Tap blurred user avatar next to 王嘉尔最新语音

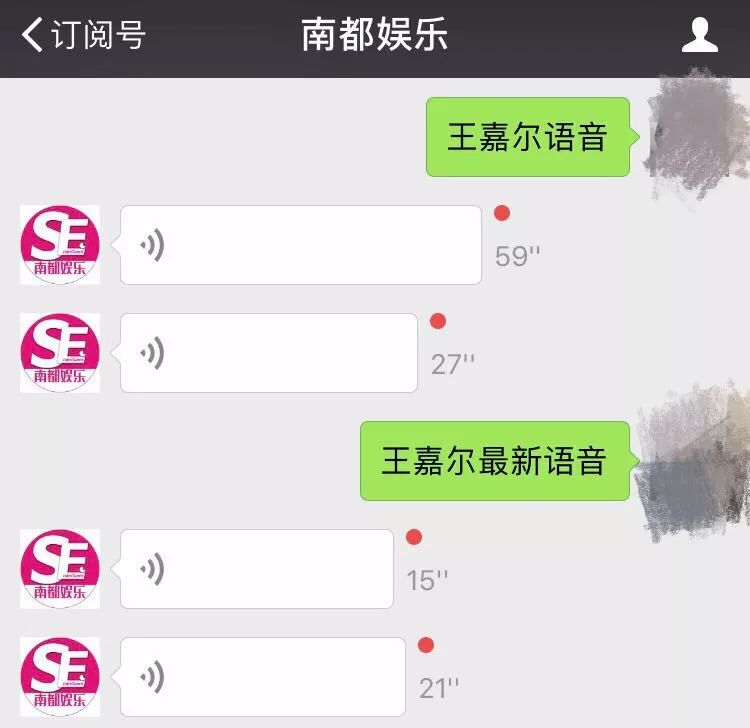(694, 461)
